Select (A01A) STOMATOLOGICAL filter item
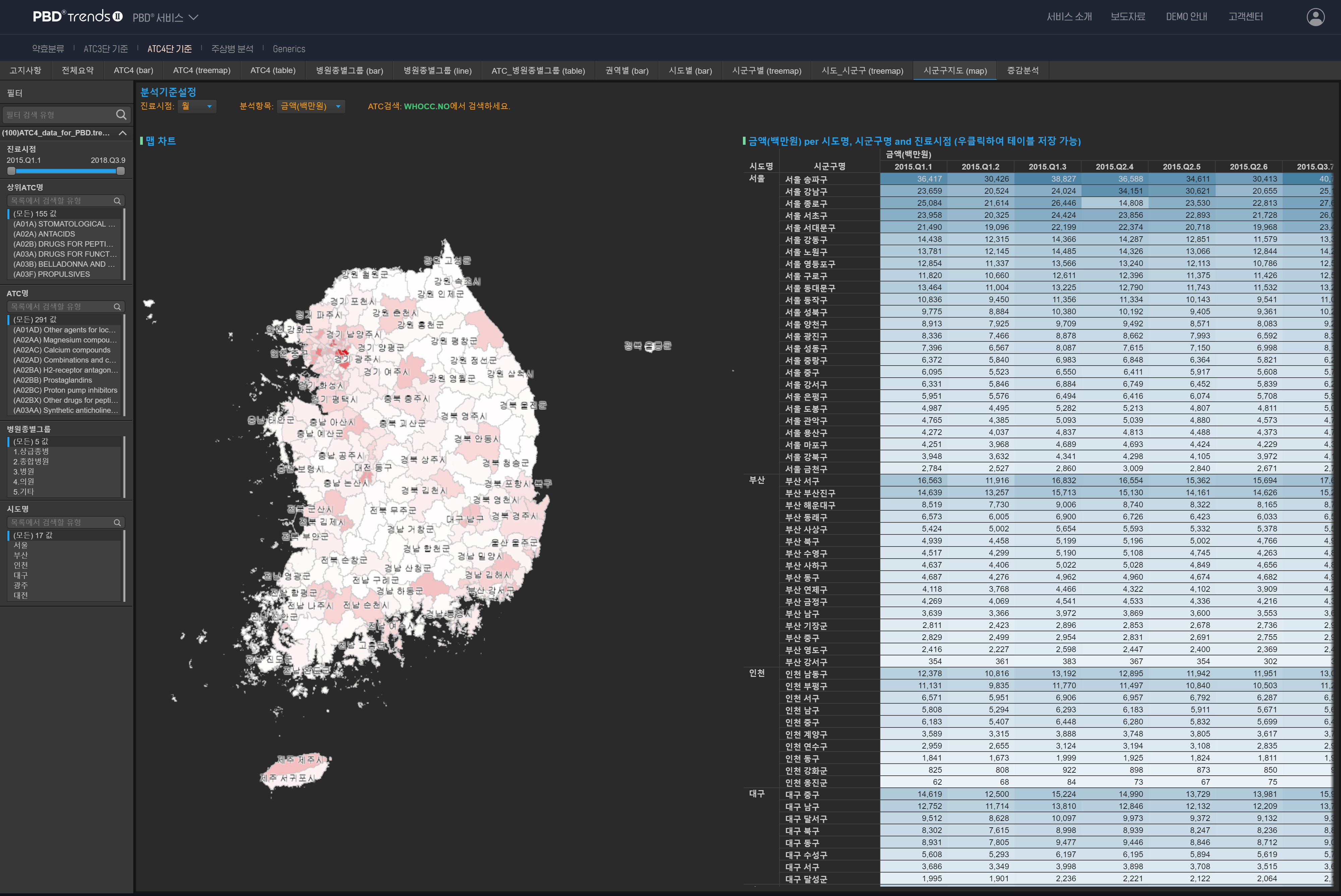This screenshot has height=896, width=1341. point(64,224)
